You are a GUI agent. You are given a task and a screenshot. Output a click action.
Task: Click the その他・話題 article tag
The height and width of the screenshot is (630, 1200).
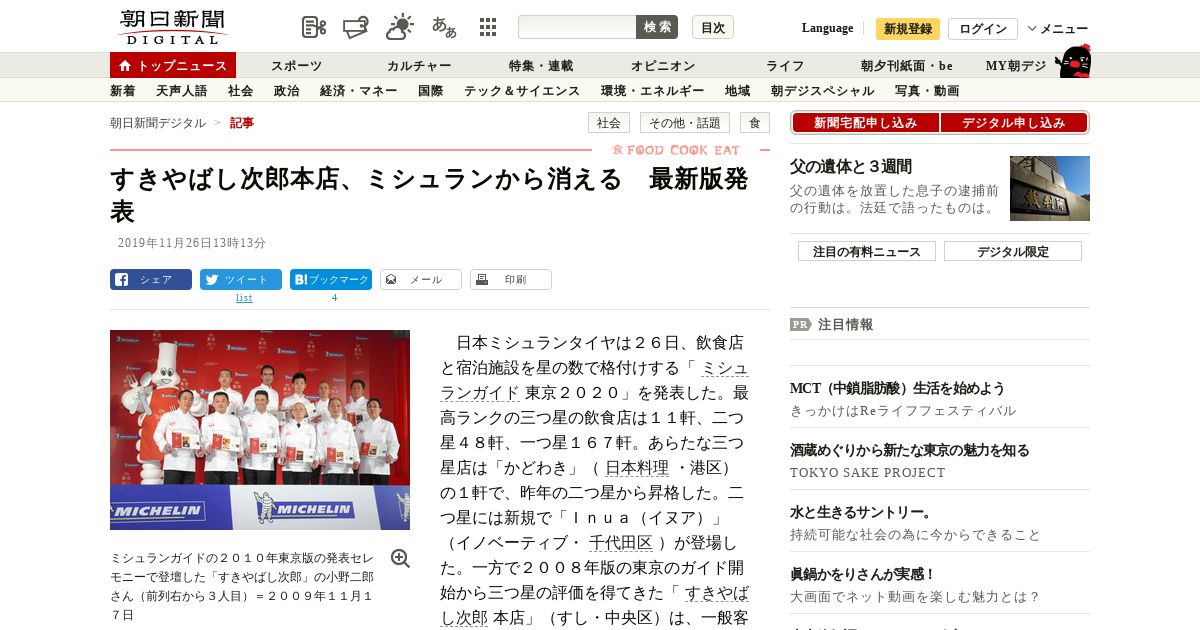coord(685,123)
